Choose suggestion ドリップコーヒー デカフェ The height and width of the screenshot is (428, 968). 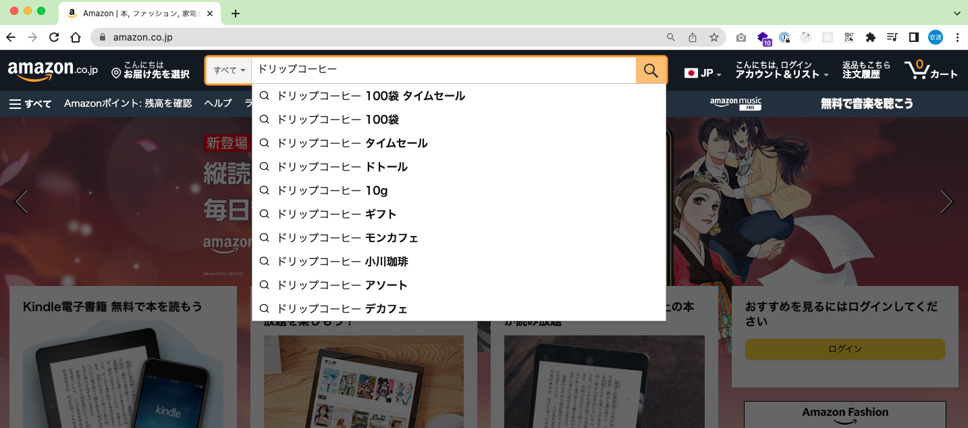[x=340, y=309]
